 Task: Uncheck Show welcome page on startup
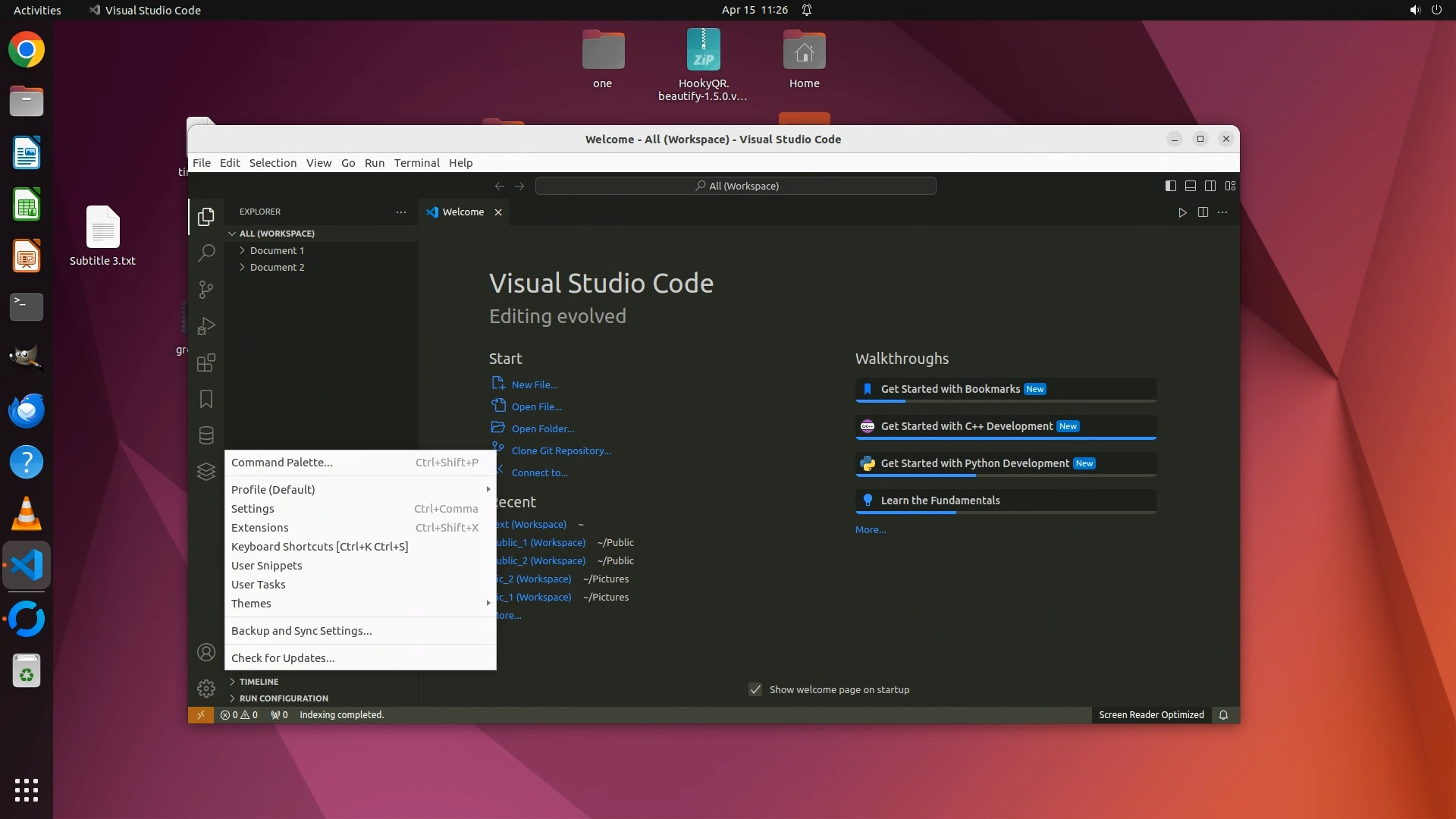(755, 689)
